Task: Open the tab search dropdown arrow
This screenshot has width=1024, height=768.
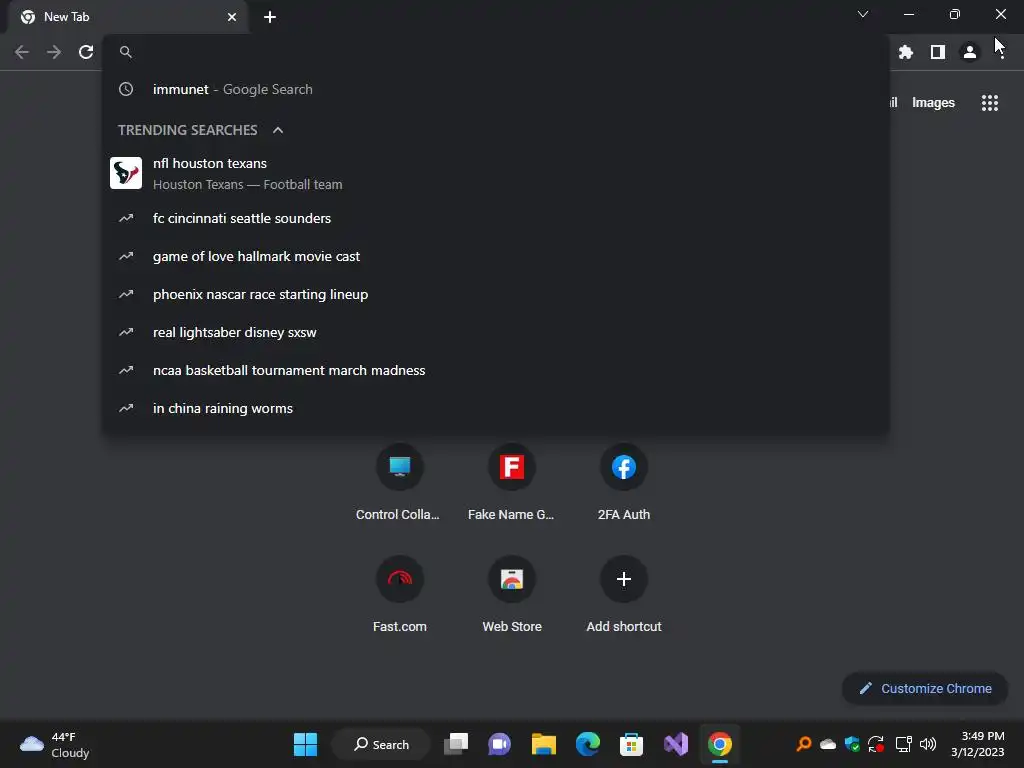Action: click(x=863, y=14)
